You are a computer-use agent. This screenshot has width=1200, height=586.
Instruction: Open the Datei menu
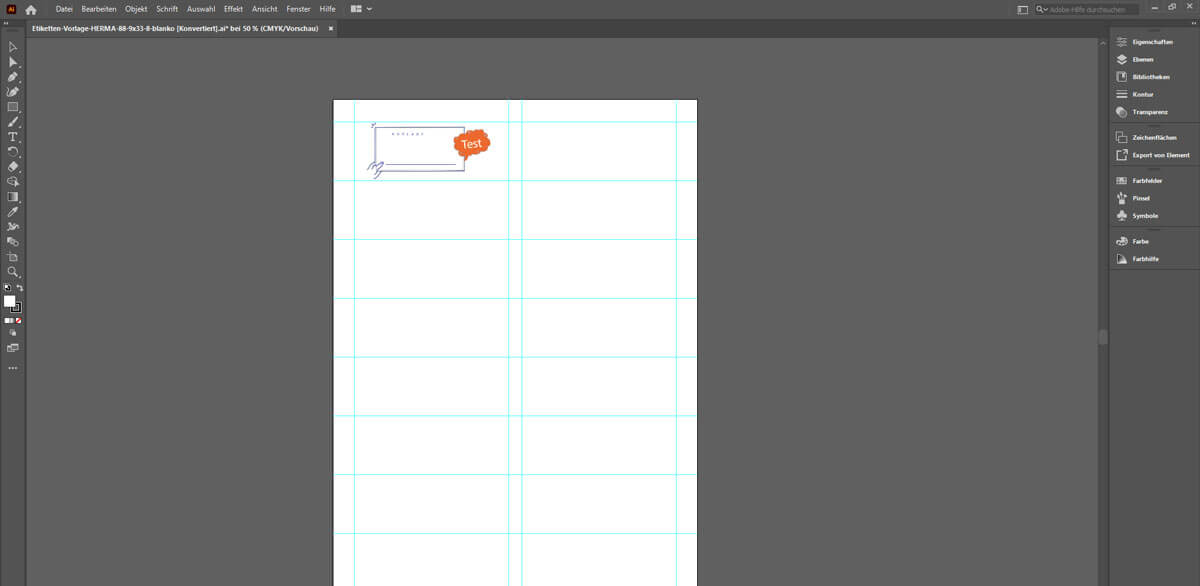click(64, 9)
